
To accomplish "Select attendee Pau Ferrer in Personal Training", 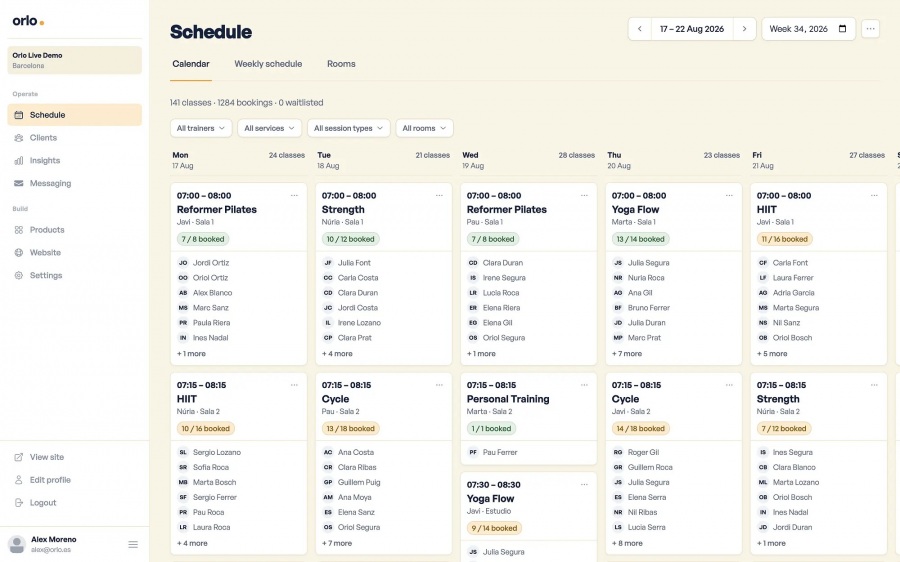I will [x=493, y=452].
